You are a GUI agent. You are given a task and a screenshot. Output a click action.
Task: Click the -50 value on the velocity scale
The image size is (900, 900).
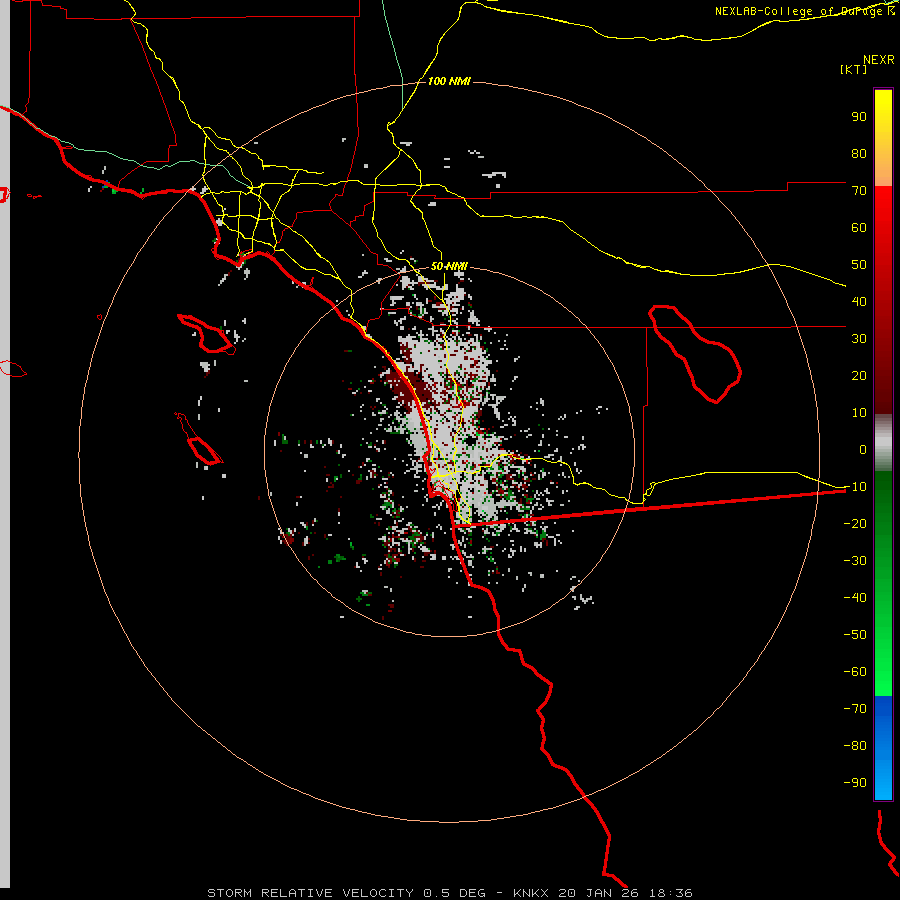[855, 635]
